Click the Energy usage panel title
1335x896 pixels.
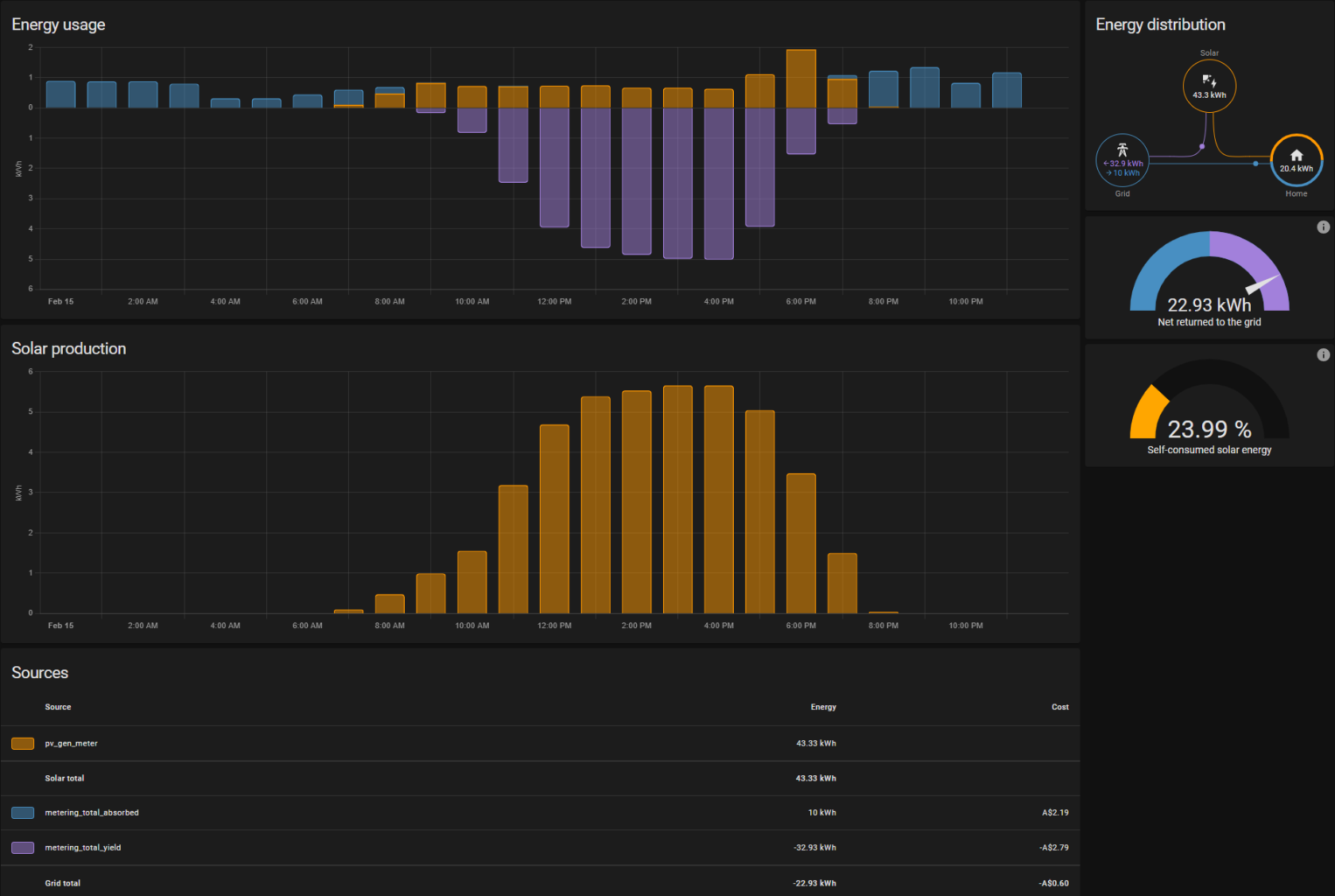tap(58, 24)
